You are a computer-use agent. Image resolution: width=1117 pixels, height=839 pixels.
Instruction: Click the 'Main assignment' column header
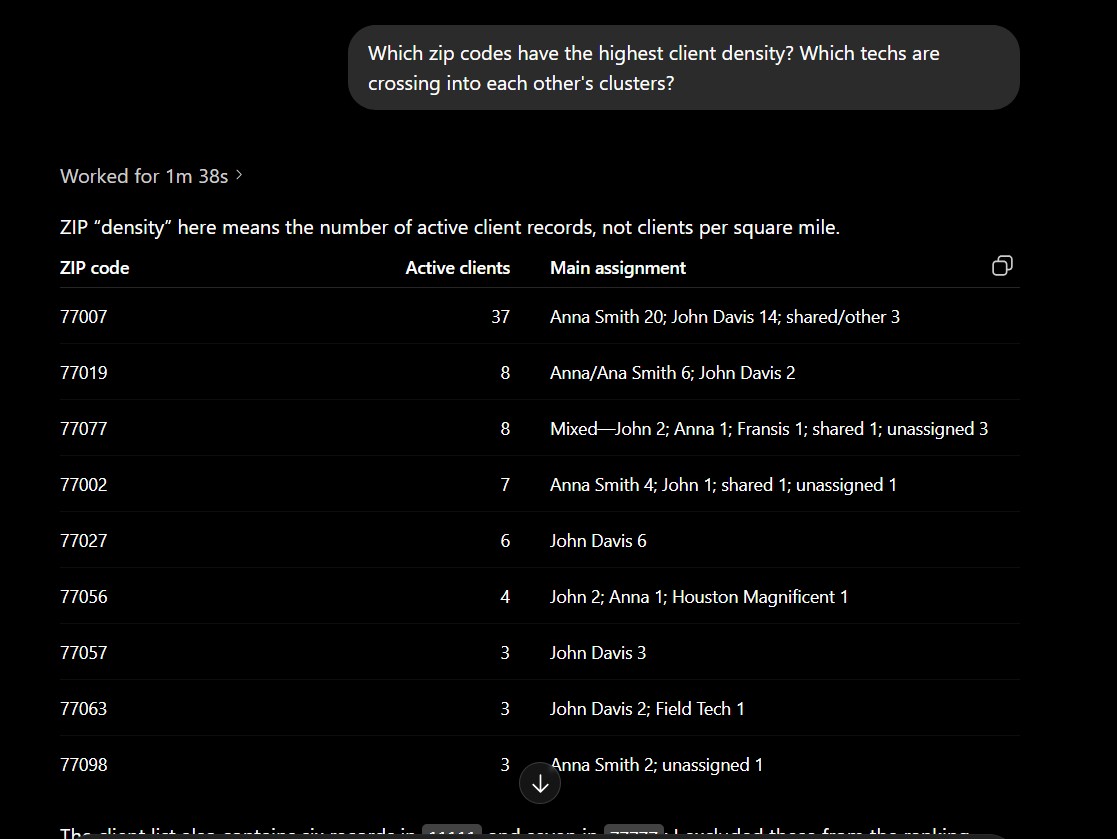(618, 268)
